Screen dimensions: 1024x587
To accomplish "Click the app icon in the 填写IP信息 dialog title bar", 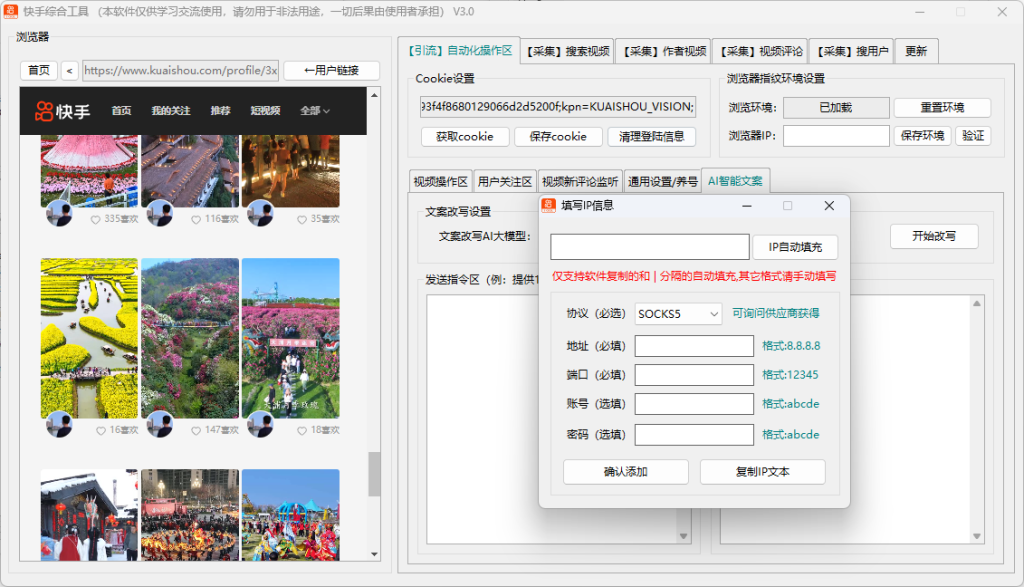I will coord(548,205).
